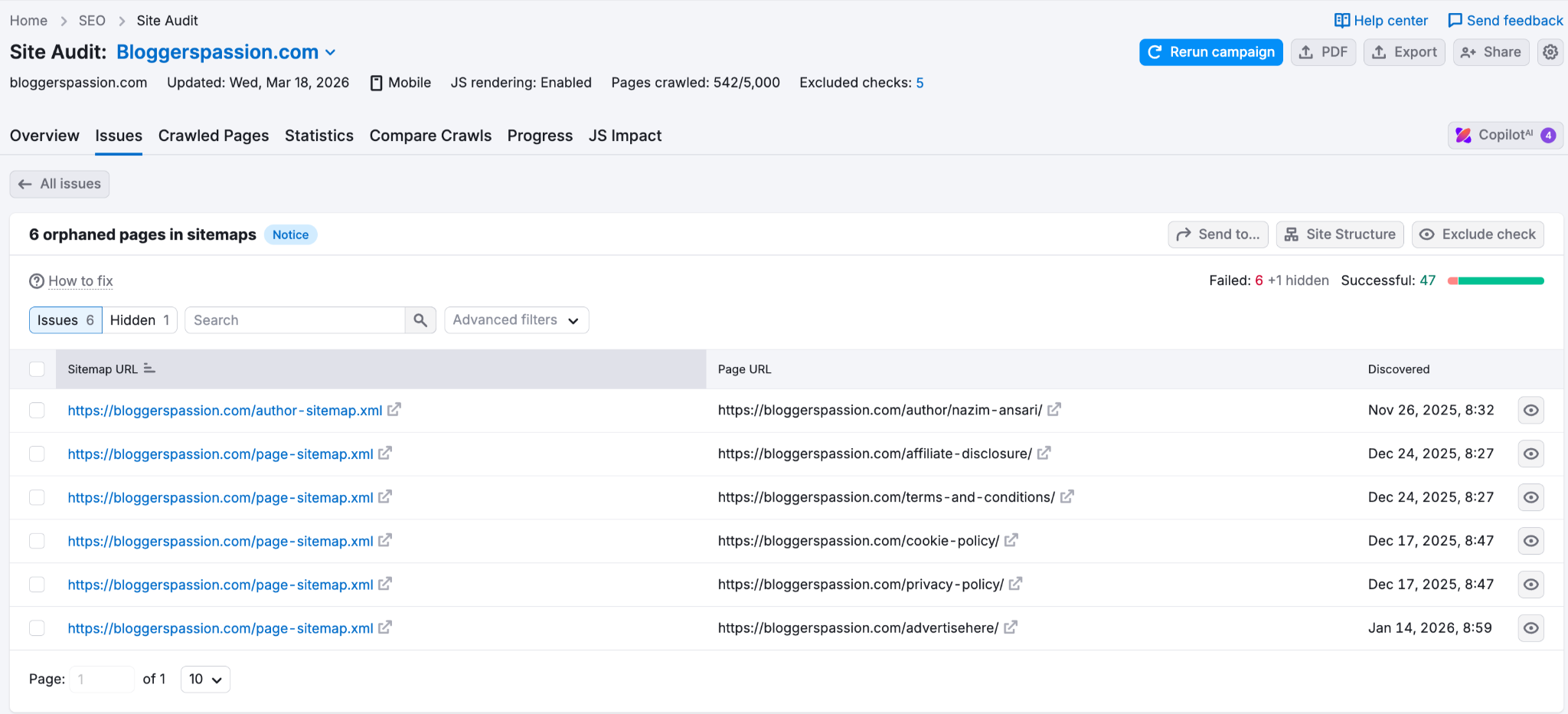This screenshot has width=1568, height=714.
Task: Switch to the Crawled Pages tab
Action: point(213,136)
